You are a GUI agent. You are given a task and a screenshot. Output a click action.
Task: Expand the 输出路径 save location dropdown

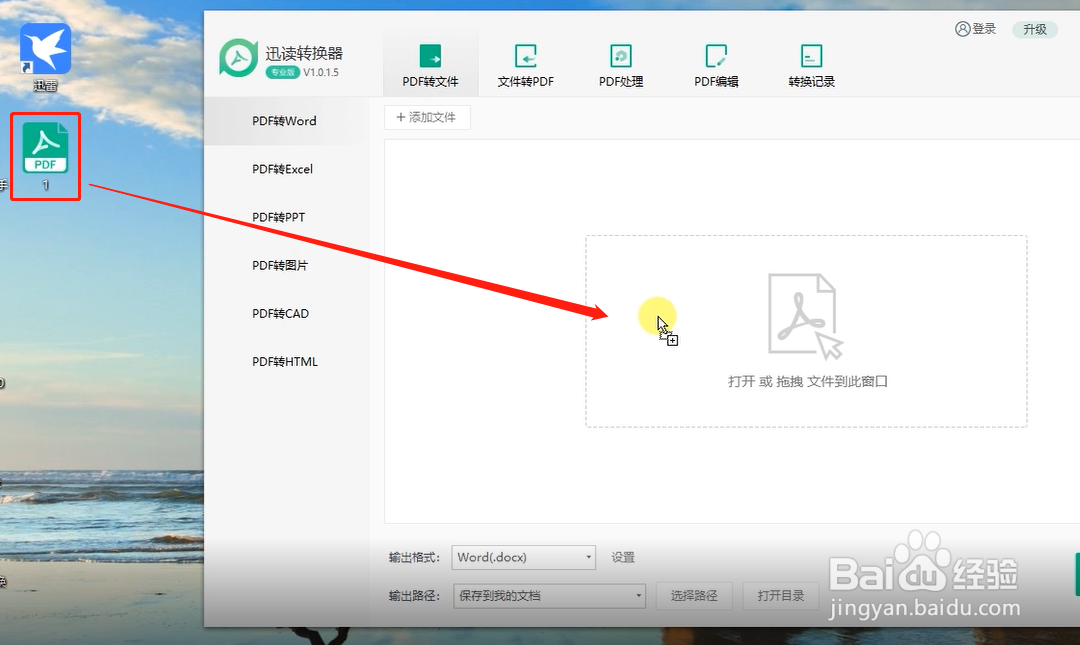[x=548, y=595]
